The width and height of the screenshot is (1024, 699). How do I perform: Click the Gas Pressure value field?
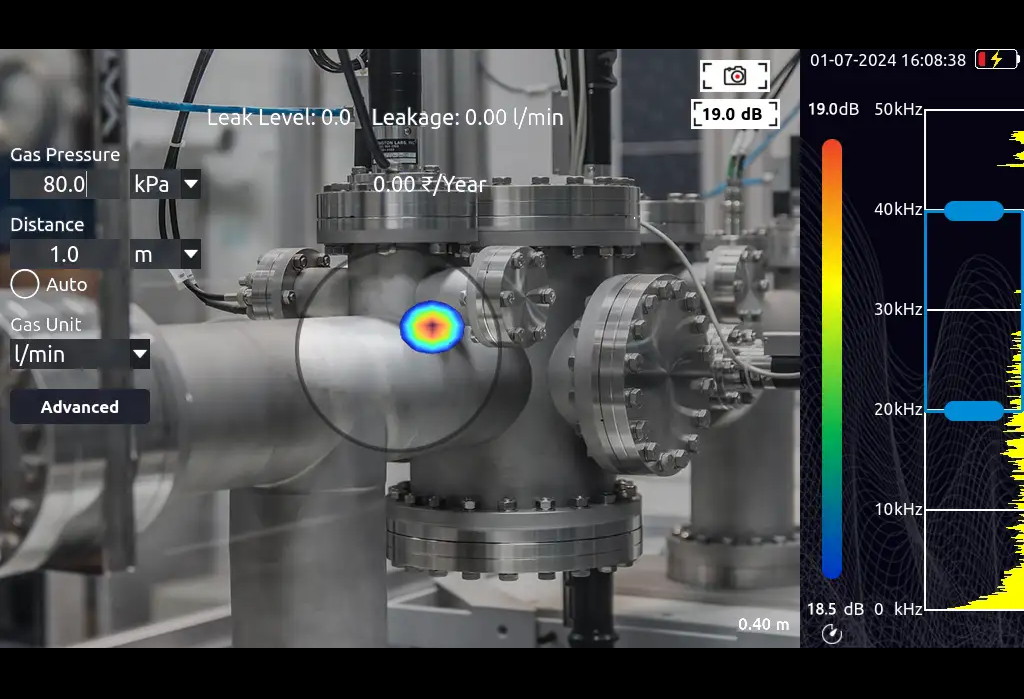tap(65, 184)
